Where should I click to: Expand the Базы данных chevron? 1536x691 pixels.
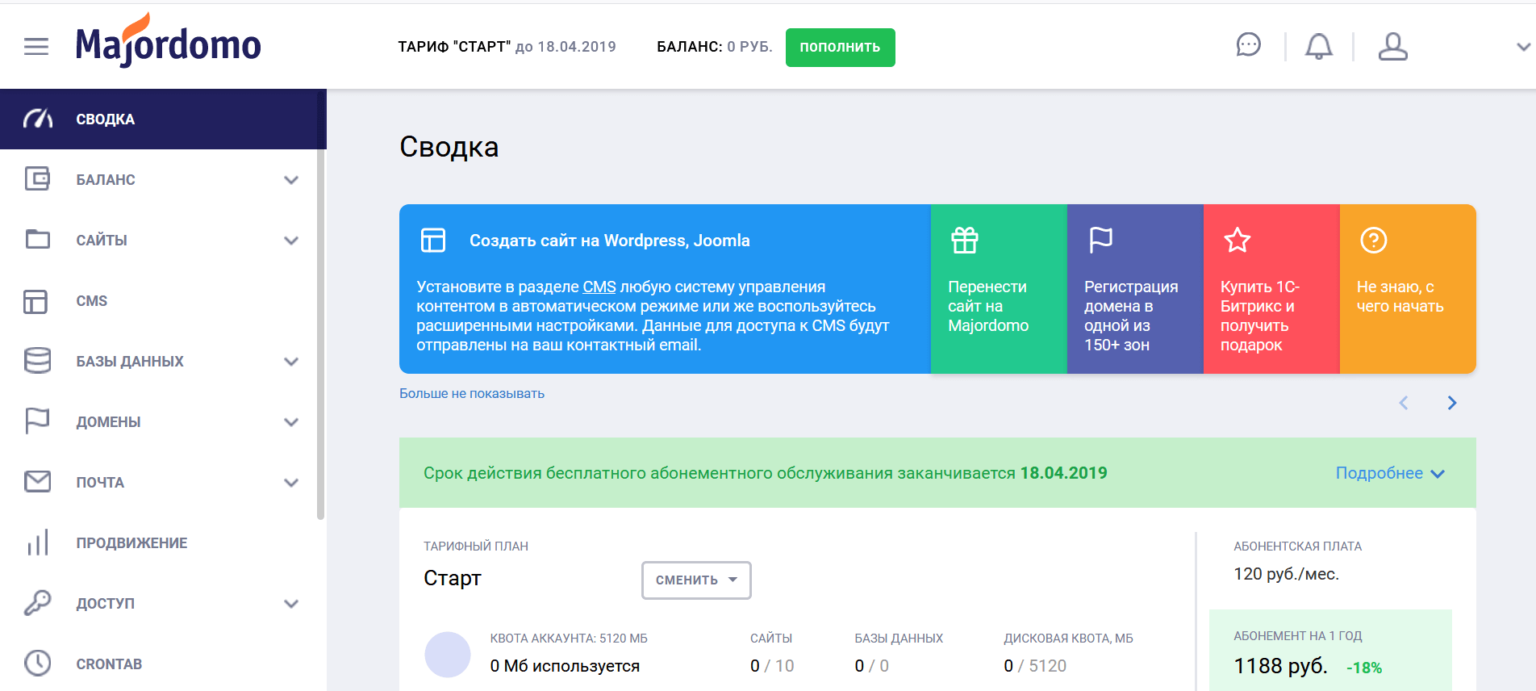(291, 362)
